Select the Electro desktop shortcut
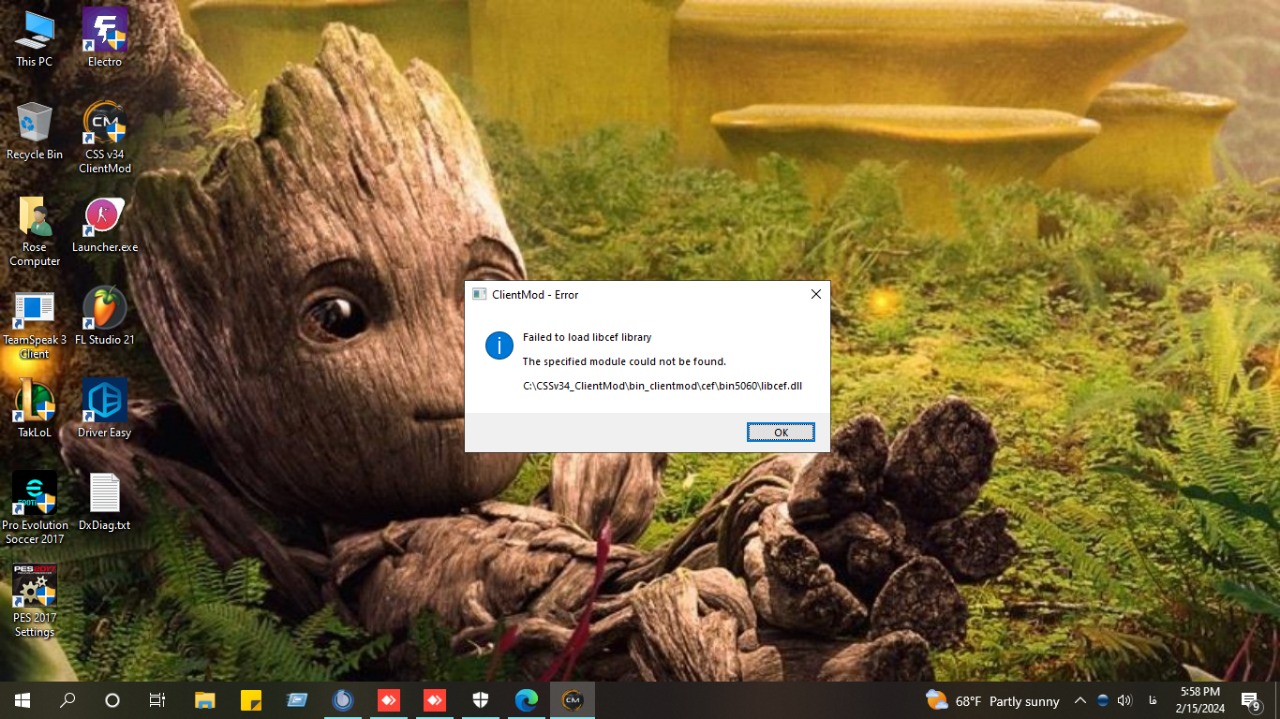The width and height of the screenshot is (1280, 719). point(105,38)
